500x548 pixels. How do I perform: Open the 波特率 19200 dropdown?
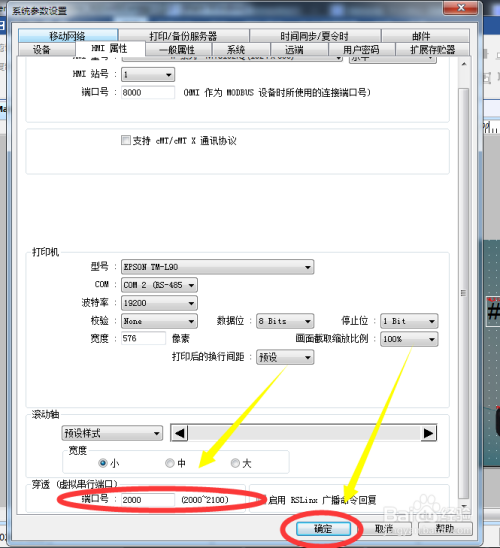tap(159, 303)
